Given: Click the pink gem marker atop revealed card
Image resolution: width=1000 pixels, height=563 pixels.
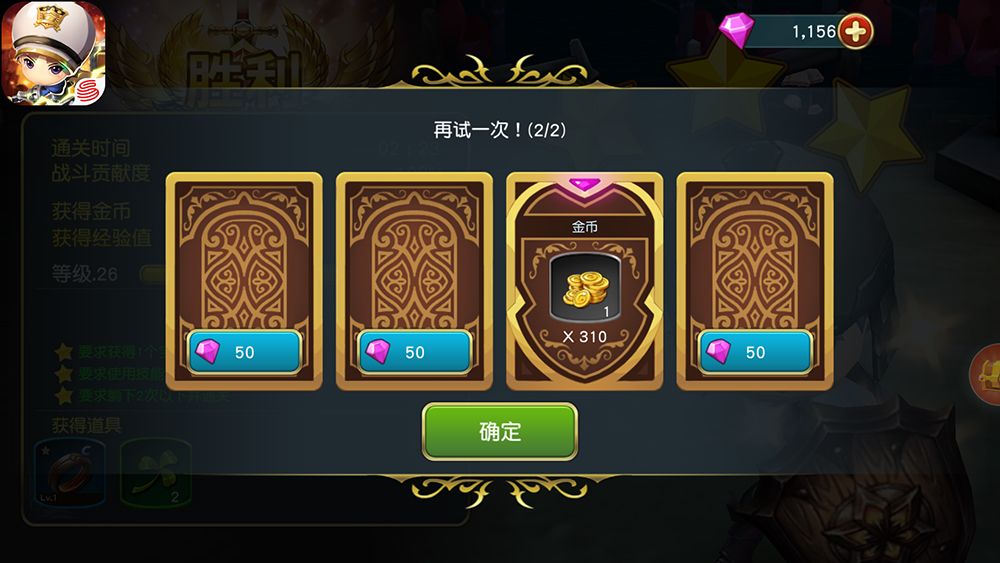Looking at the screenshot, I should pos(584,184).
